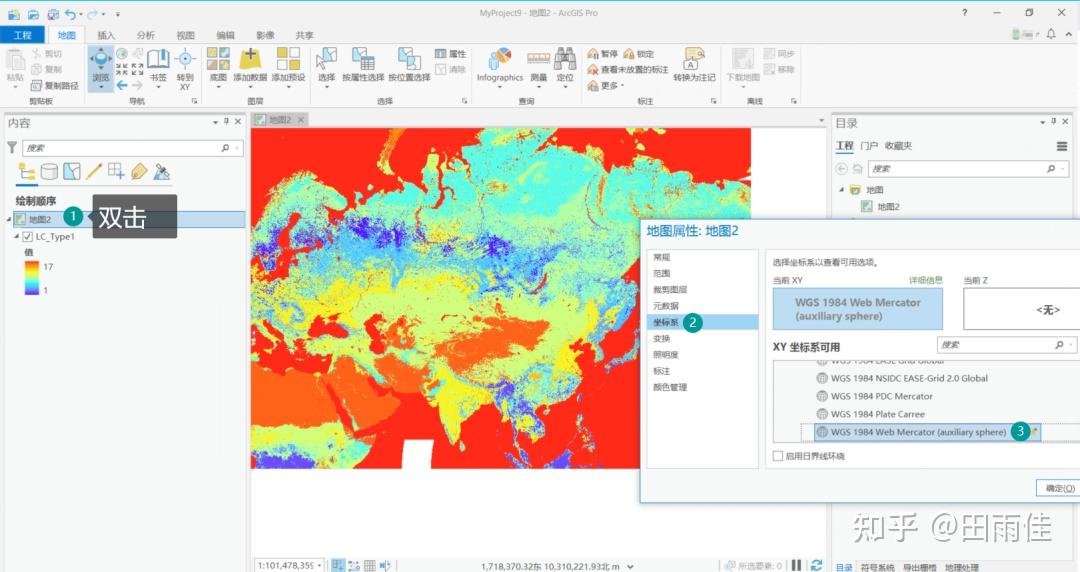Click 暂停 (Pause) labeling

(x=603, y=54)
